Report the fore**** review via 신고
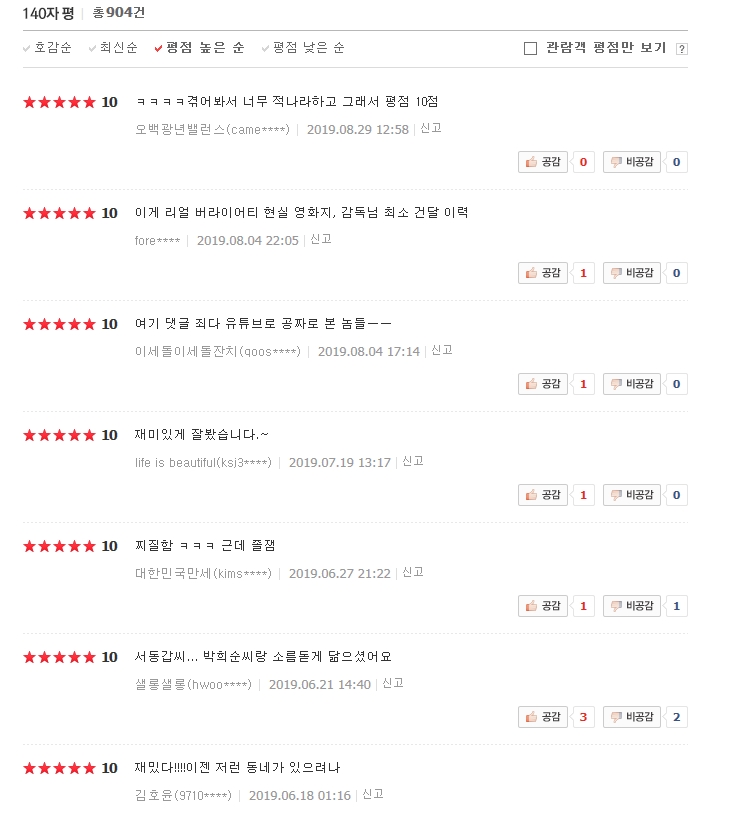The width and height of the screenshot is (743, 815). (321, 239)
